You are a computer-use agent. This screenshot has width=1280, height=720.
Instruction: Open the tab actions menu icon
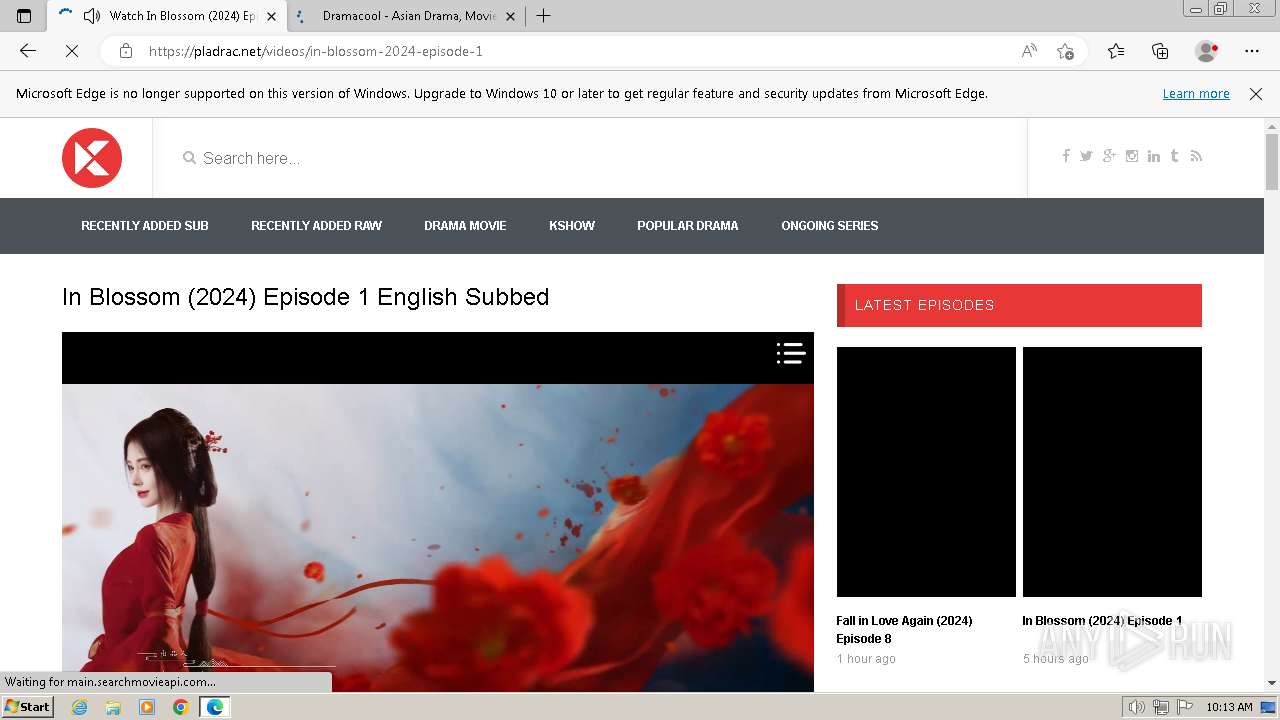(24, 16)
